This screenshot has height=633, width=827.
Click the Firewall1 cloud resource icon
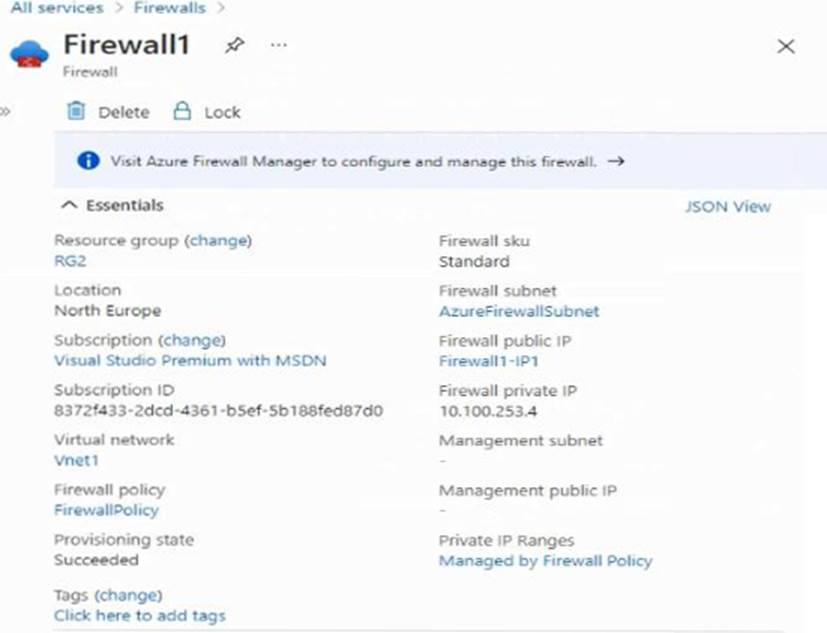29,55
